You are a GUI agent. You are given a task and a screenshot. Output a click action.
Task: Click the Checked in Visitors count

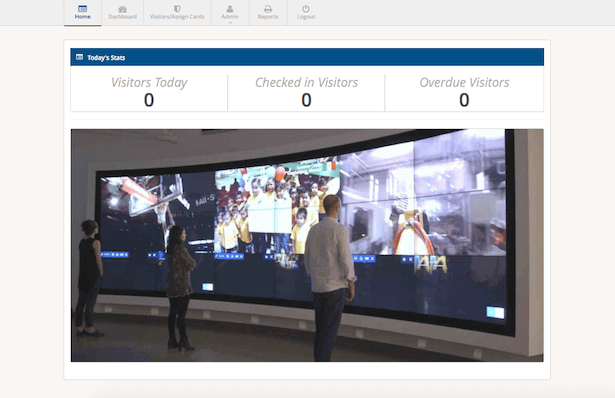(306, 100)
